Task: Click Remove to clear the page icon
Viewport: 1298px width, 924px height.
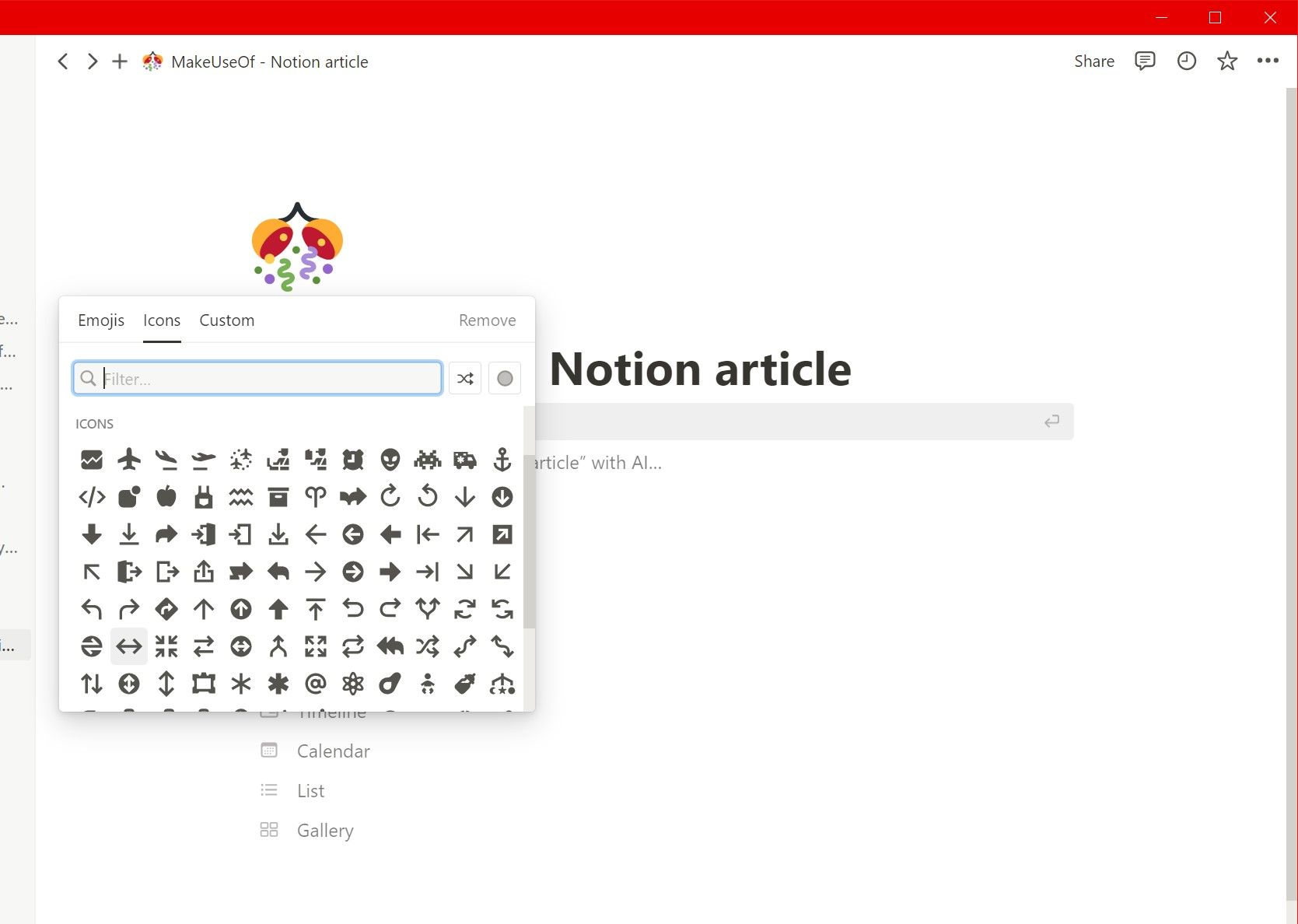Action: click(487, 320)
